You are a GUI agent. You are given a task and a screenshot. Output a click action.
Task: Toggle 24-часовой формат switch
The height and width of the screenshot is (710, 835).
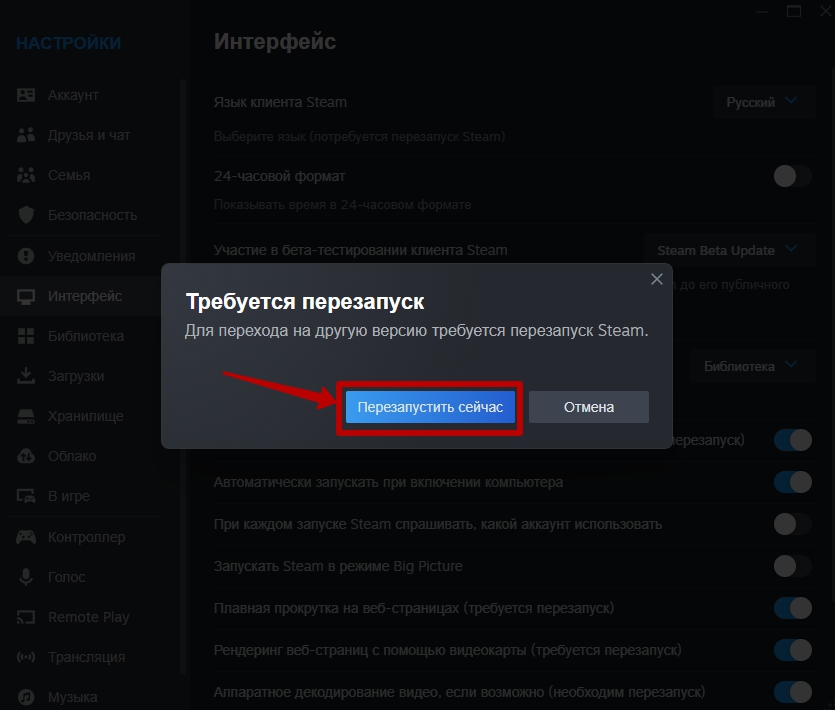(792, 176)
